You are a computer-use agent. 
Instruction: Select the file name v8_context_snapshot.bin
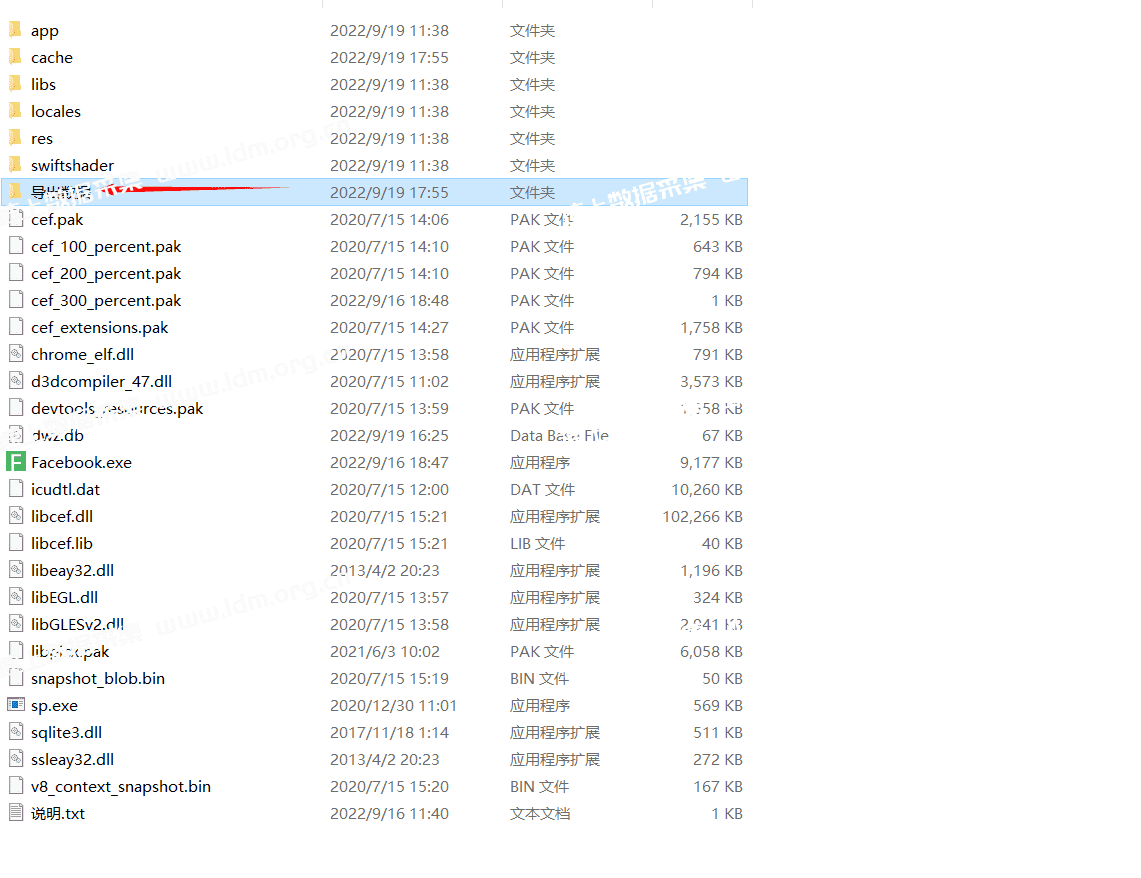pos(121,786)
